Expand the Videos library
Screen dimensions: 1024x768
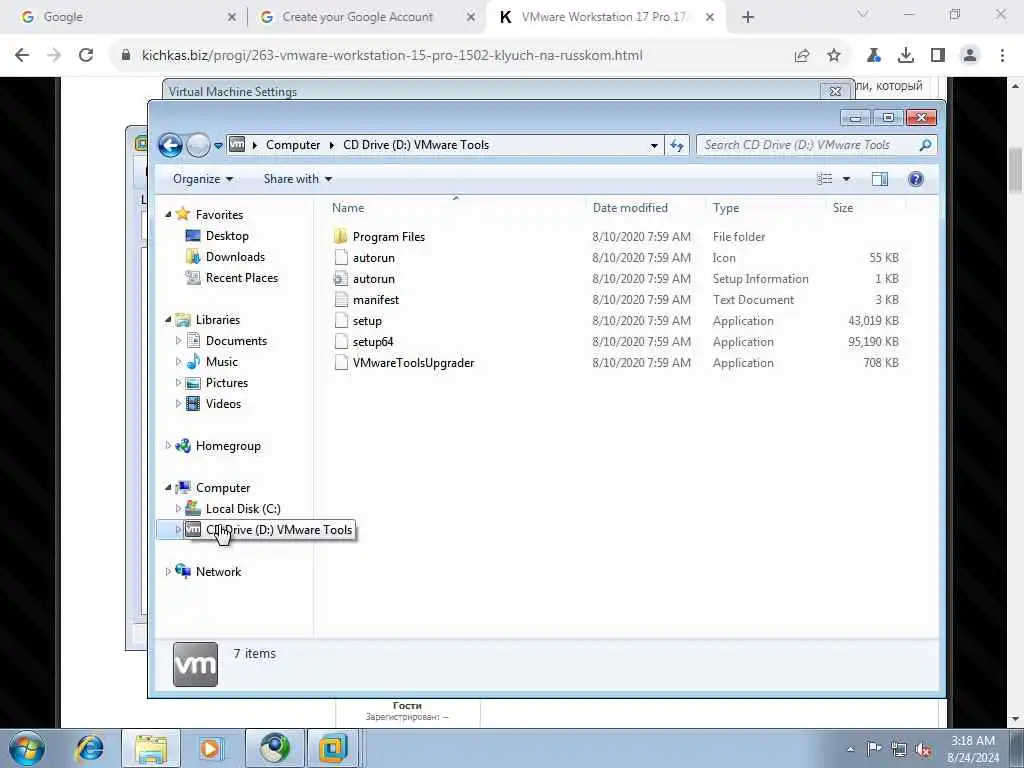tap(178, 404)
